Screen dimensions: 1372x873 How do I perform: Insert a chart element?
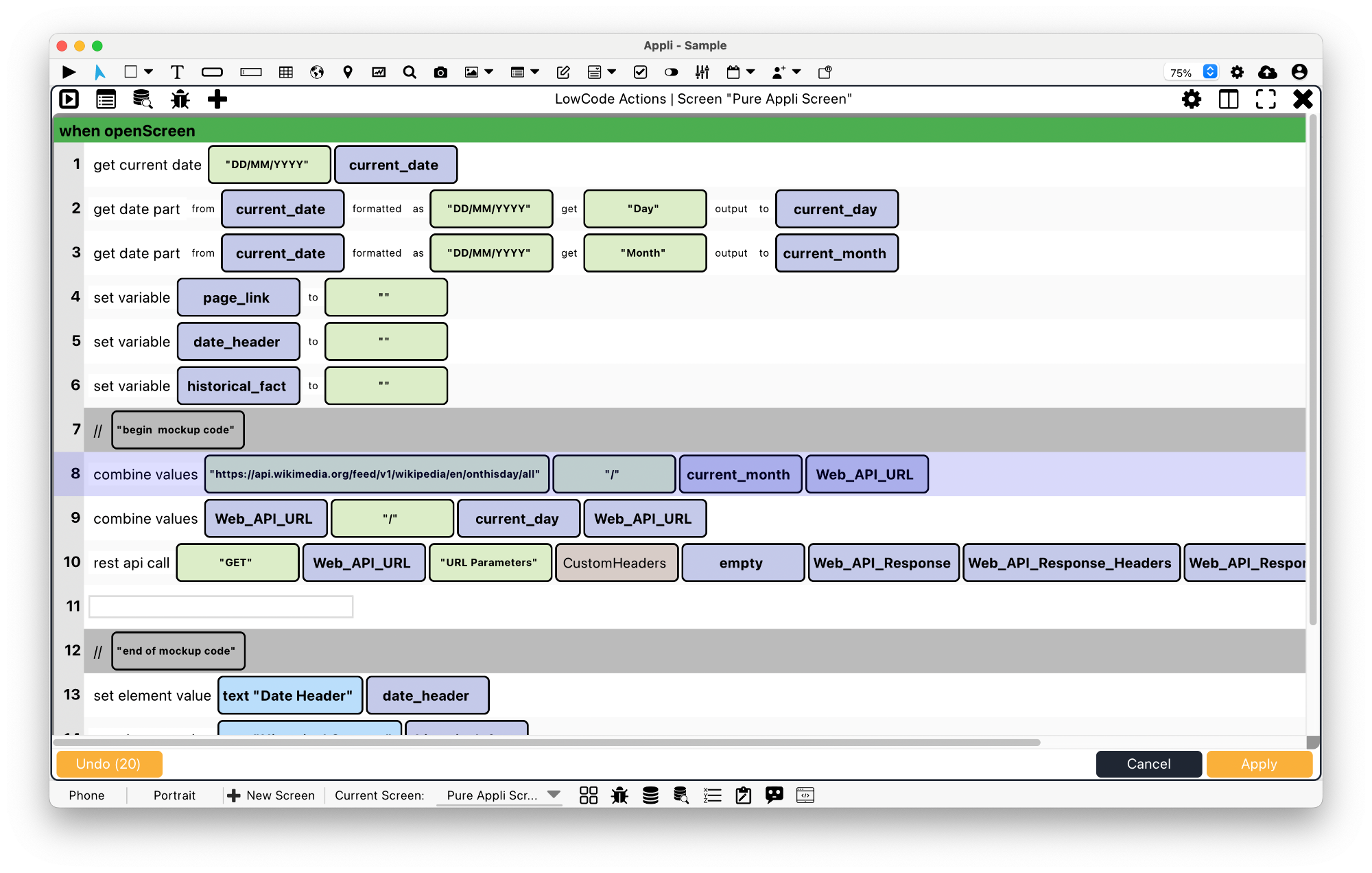pos(379,72)
